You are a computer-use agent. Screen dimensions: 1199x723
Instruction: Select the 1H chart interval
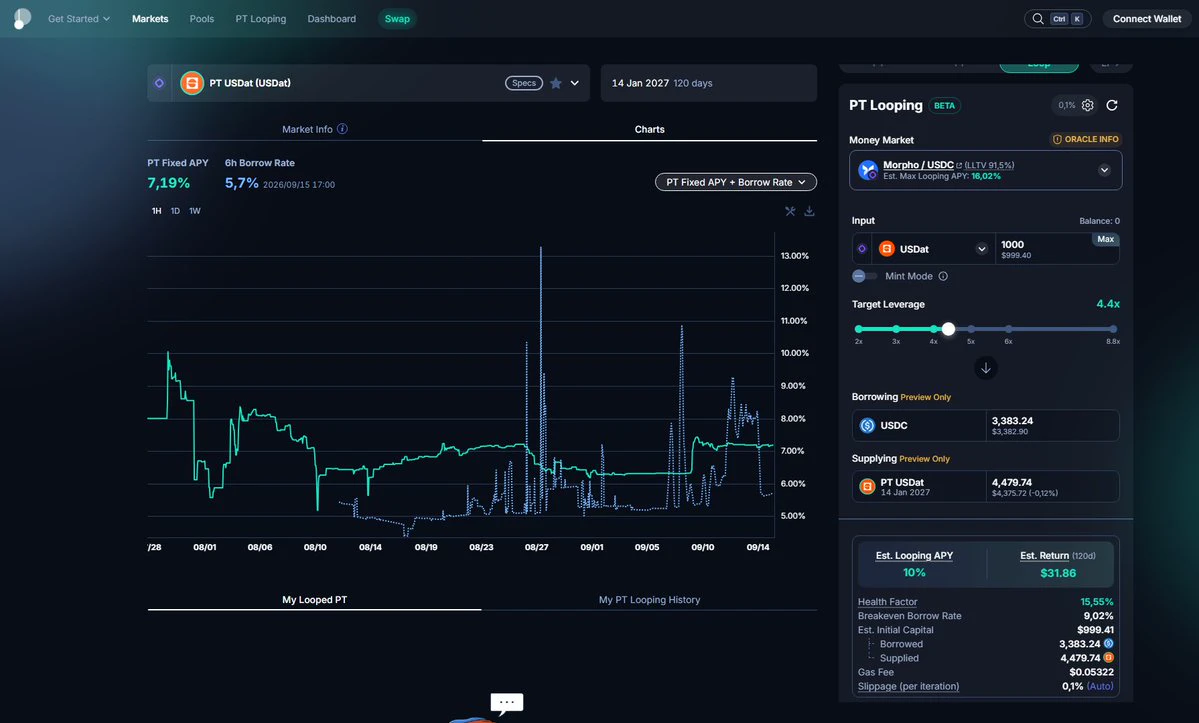(x=156, y=211)
